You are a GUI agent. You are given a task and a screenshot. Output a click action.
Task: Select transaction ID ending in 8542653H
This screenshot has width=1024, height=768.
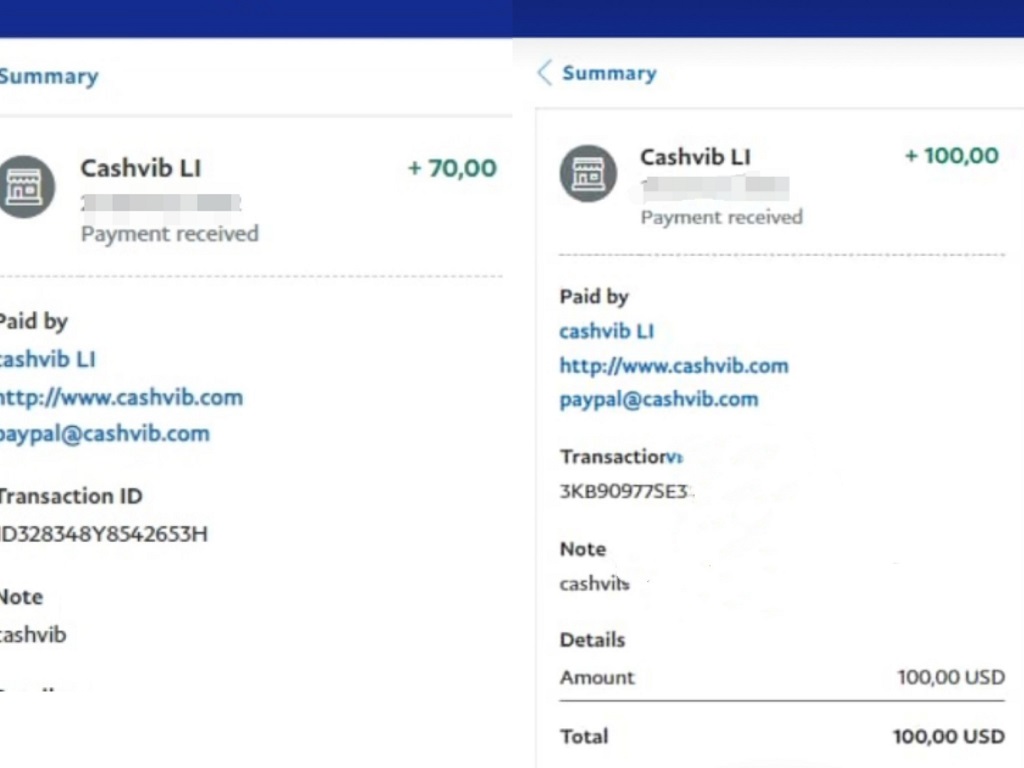pos(103,534)
